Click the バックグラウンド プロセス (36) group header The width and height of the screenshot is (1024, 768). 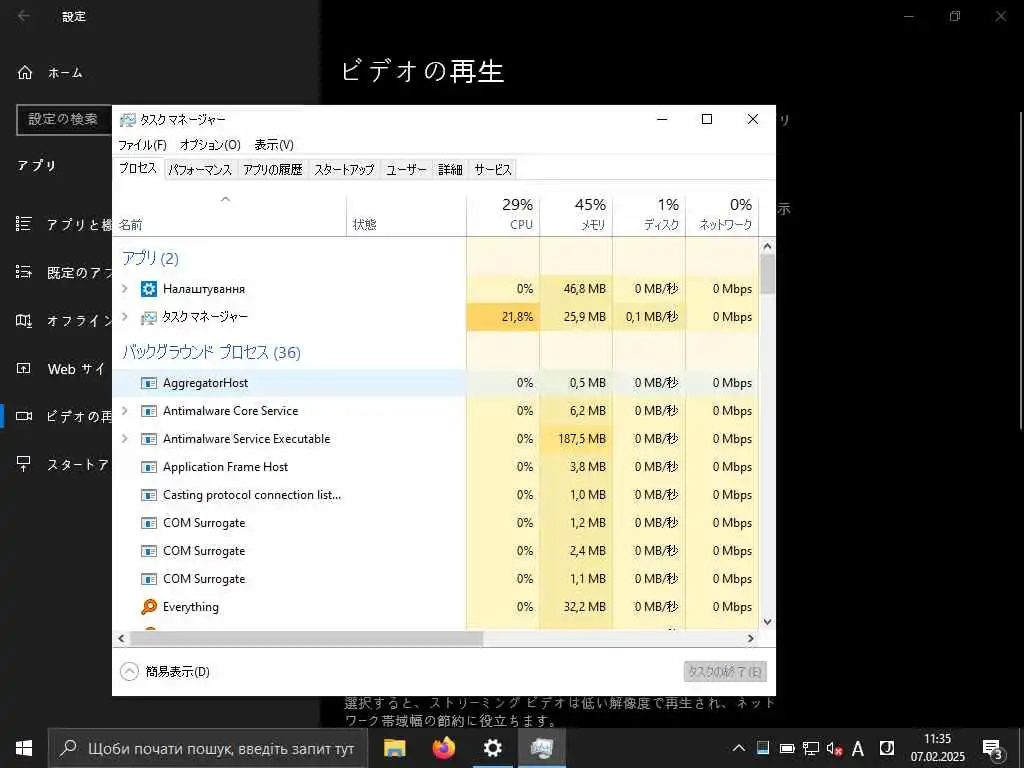[211, 353]
